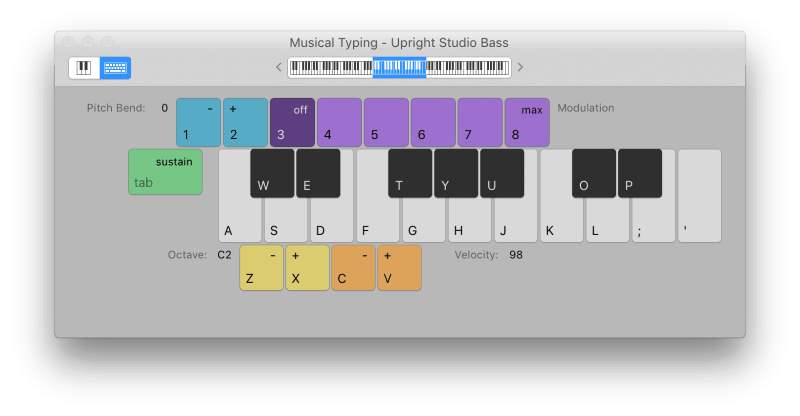Raise the octave with X key

(307, 268)
